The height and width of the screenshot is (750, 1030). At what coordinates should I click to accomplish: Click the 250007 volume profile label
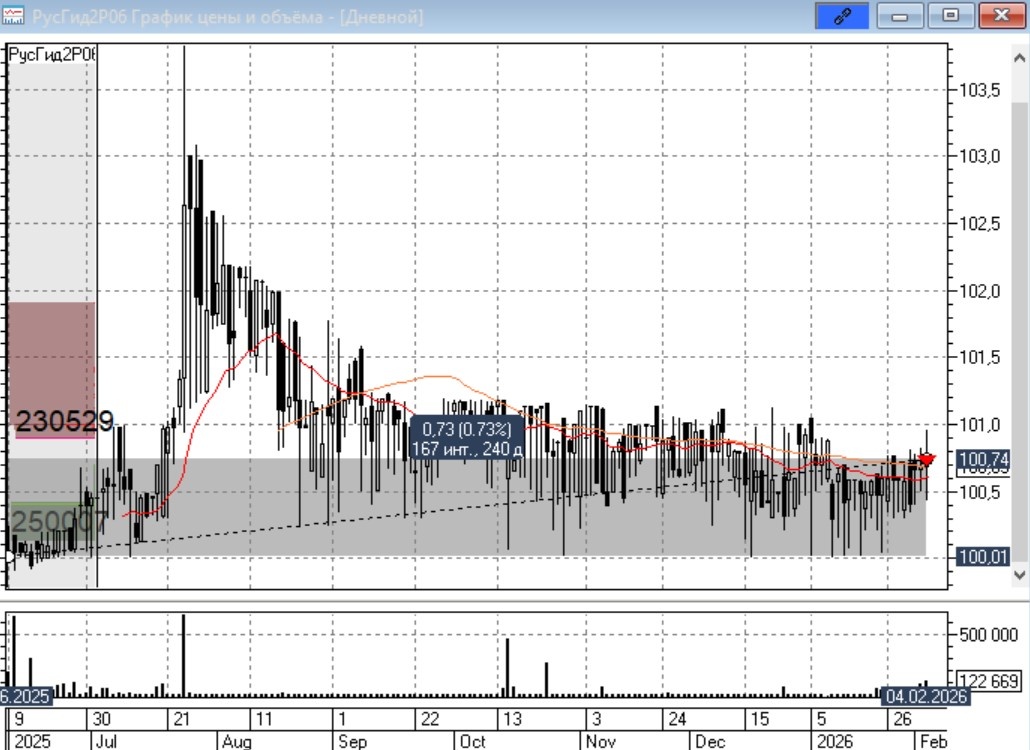pos(58,521)
